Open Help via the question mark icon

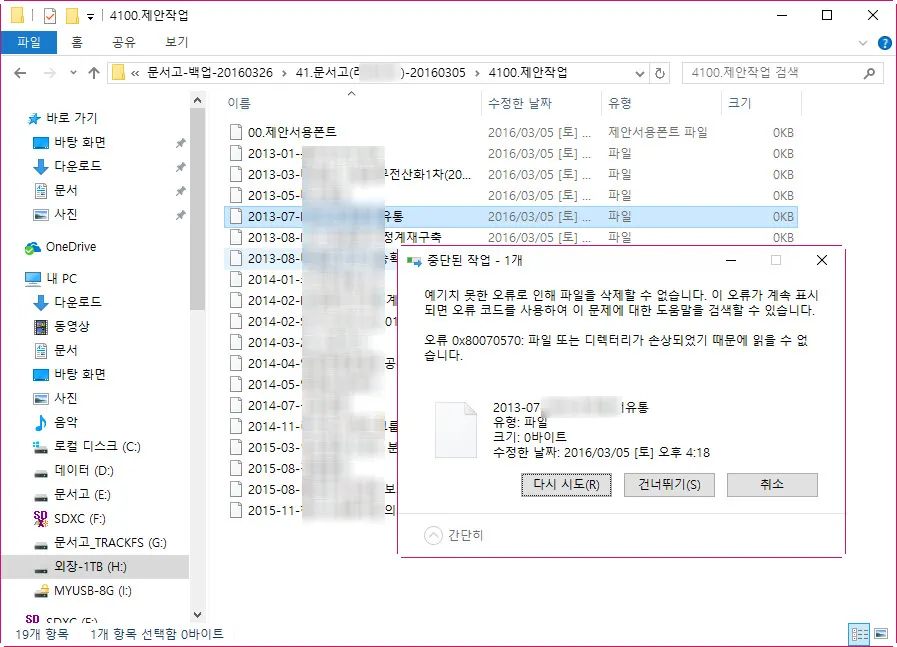[885, 42]
